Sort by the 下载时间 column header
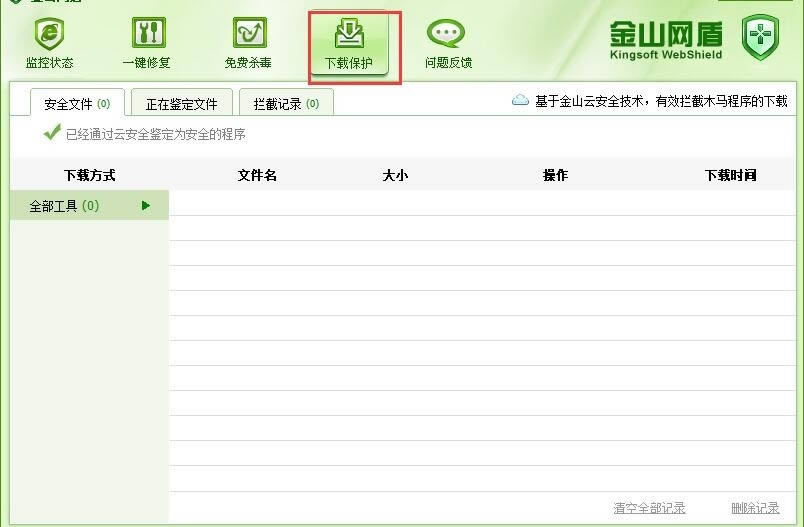 tap(730, 175)
